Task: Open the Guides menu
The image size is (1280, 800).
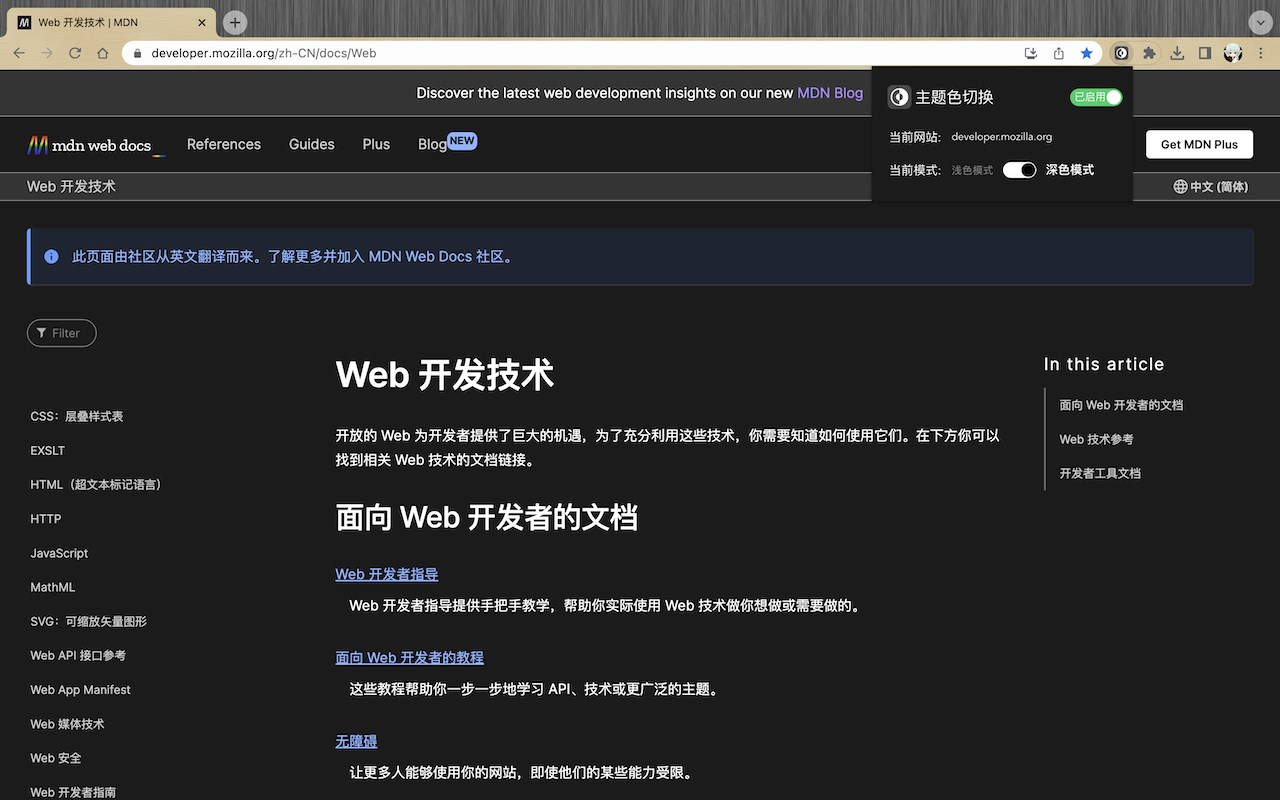Action: pyautogui.click(x=312, y=144)
